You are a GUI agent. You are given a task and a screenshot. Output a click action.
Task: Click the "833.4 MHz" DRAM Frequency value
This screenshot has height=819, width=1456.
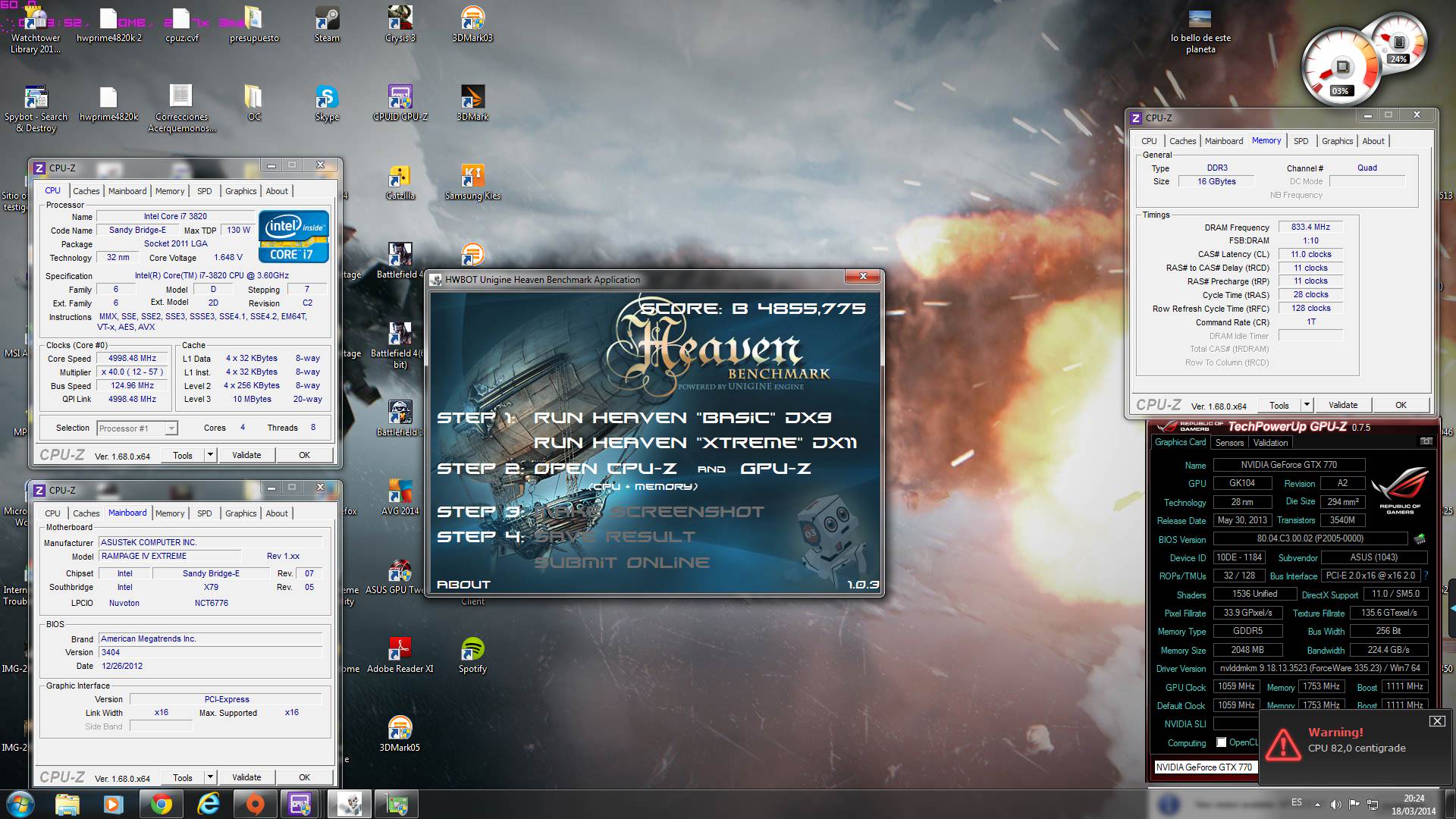coord(1310,227)
